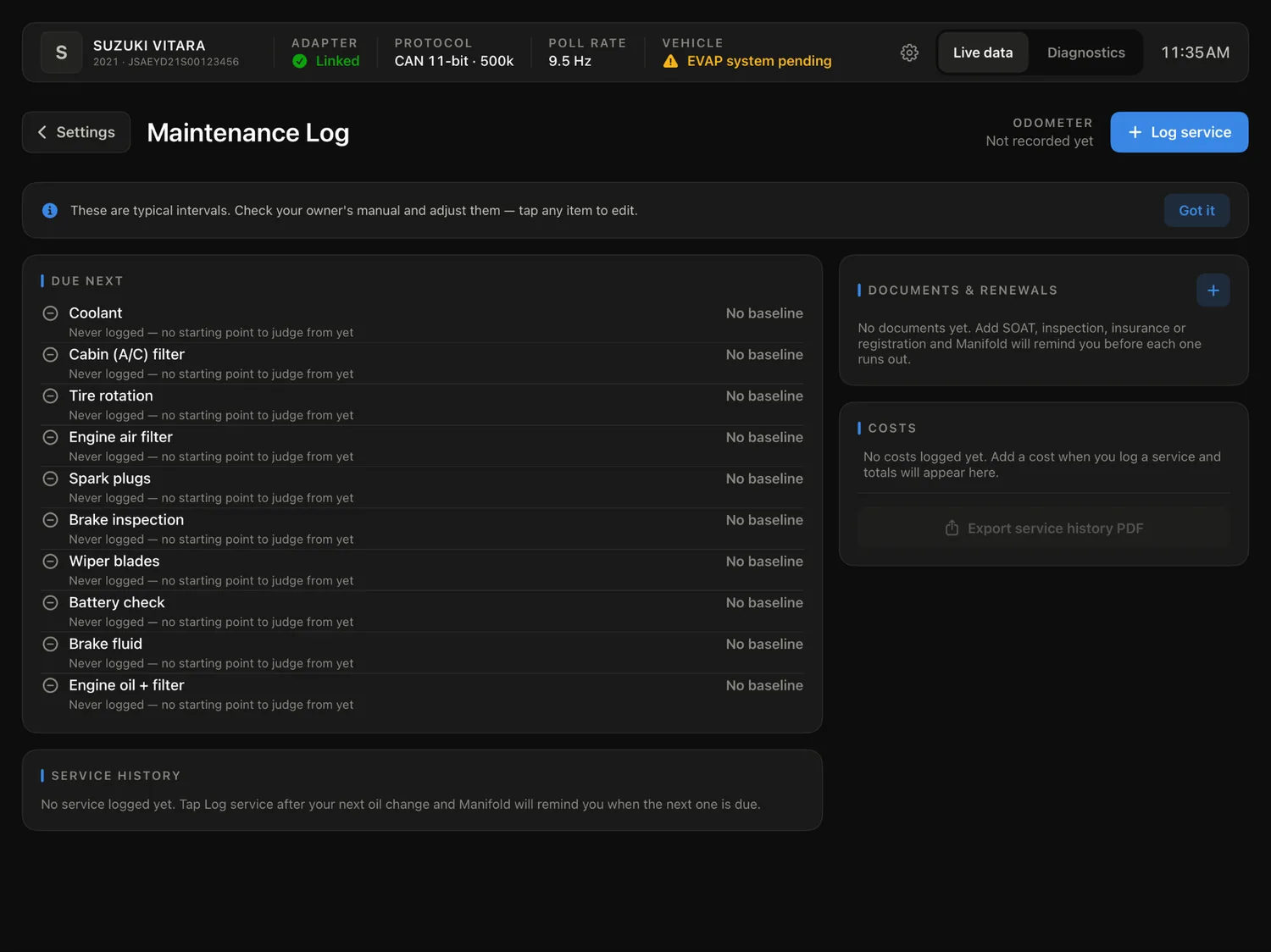Click the Suzuki Vitara 'S' vehicle badge
This screenshot has height=952, width=1271.
[61, 53]
